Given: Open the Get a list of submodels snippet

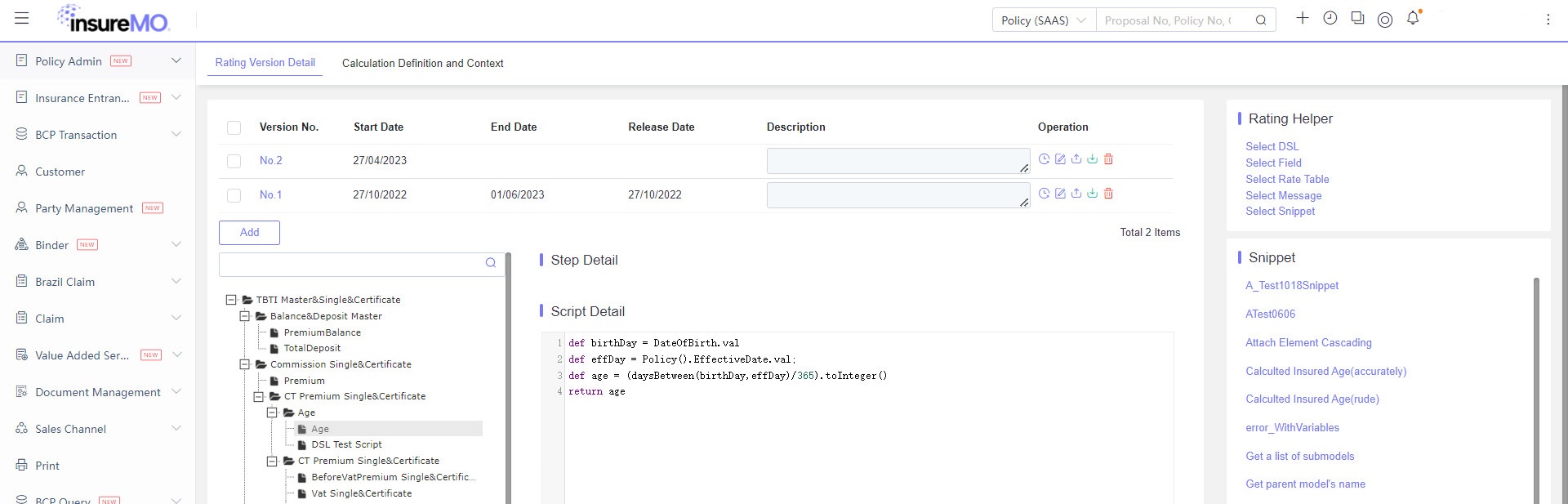Looking at the screenshot, I should click(x=1299, y=457).
